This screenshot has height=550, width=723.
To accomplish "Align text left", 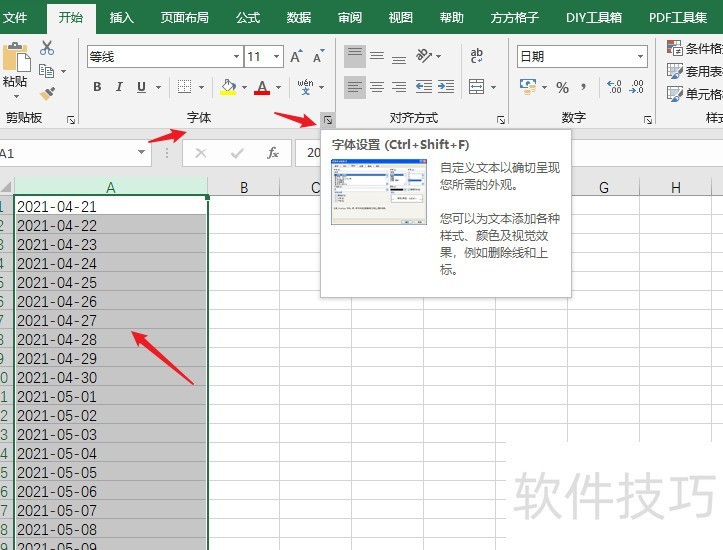I will (355, 87).
